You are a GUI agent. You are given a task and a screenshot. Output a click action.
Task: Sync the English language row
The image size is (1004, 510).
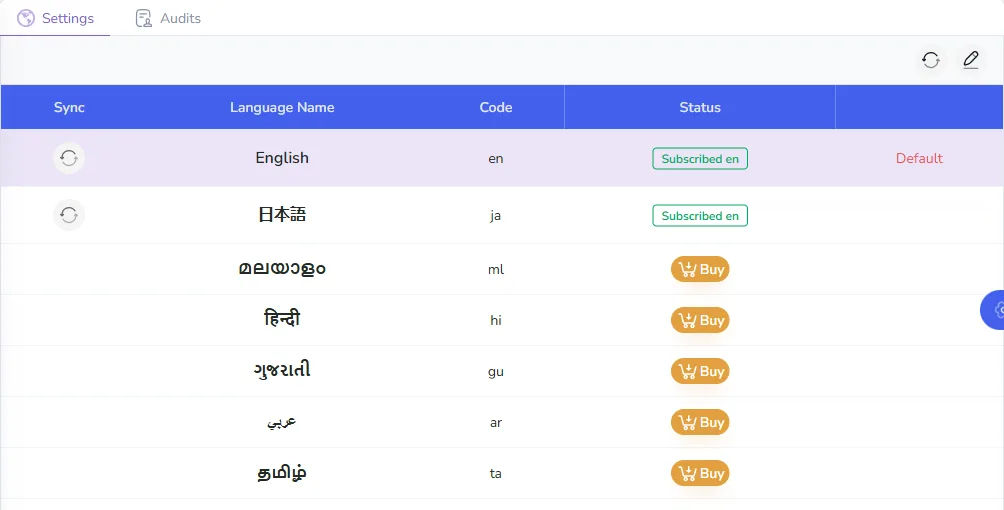(69, 158)
